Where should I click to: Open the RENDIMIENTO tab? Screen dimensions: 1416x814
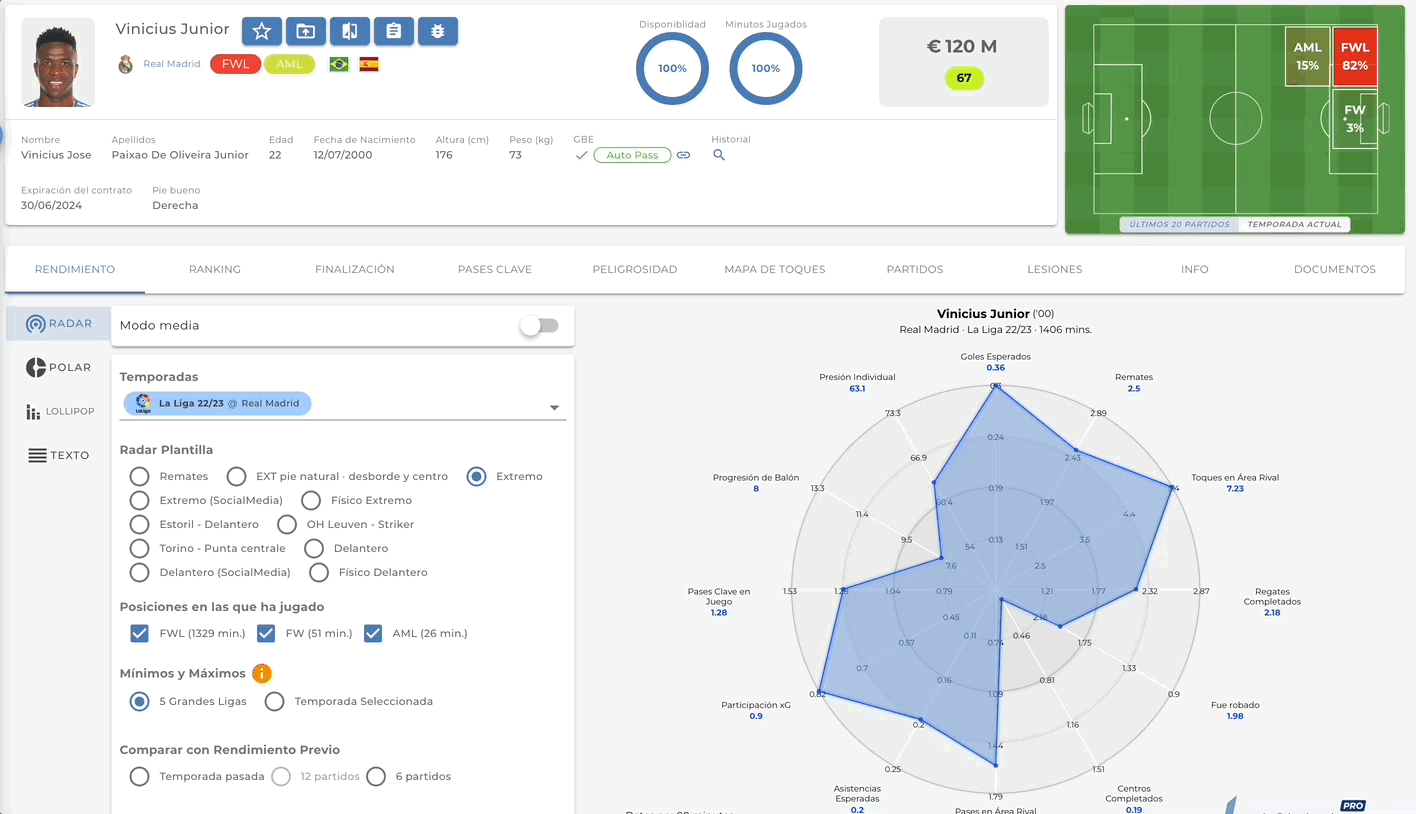click(75, 270)
